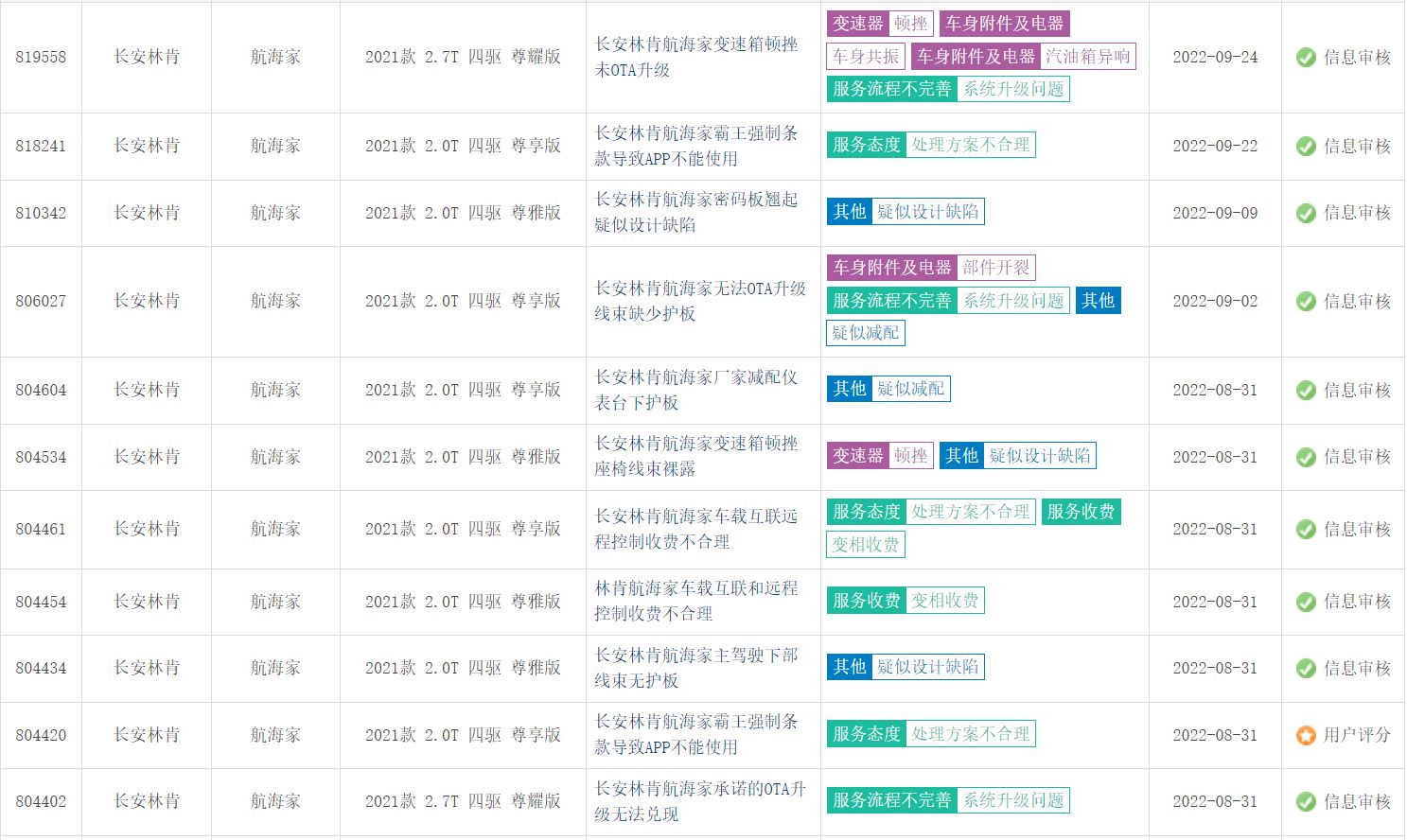
Task: Click 处理方案不合理 tag in row 804461
Action: [x=971, y=512]
